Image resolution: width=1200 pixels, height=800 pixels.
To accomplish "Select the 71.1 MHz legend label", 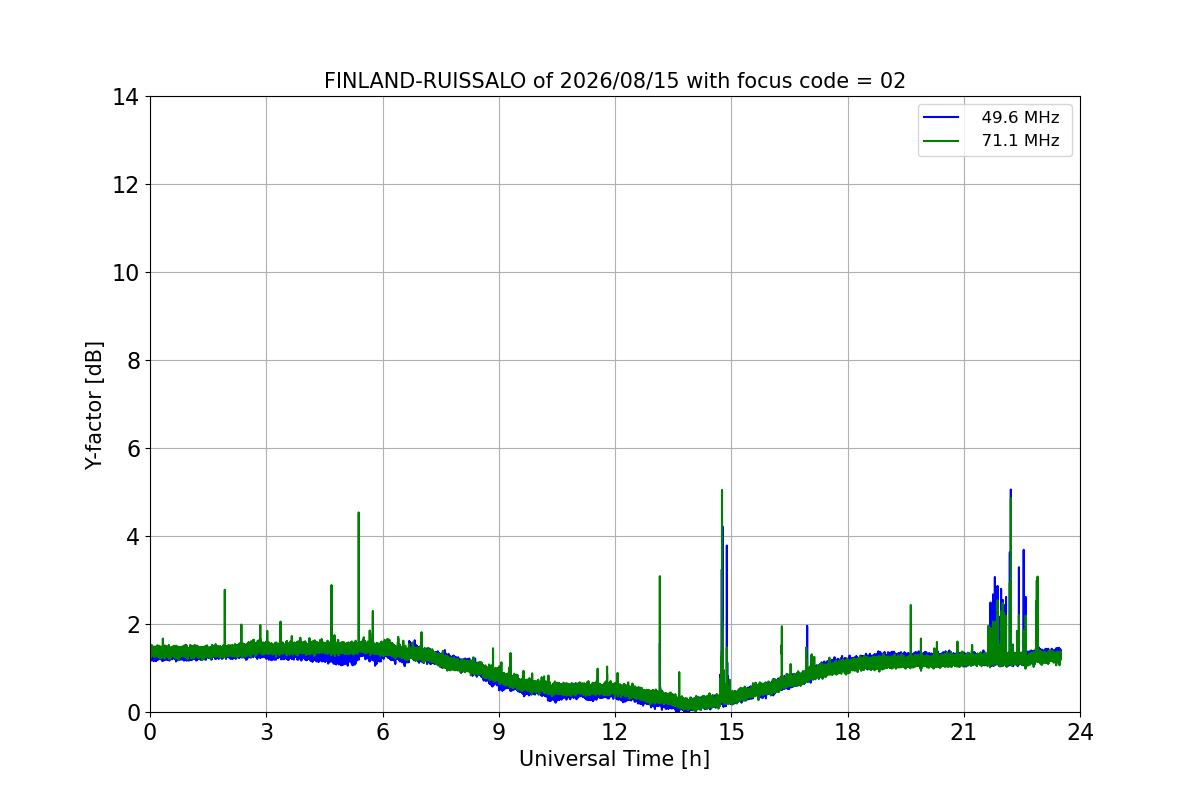I will (1020, 141).
